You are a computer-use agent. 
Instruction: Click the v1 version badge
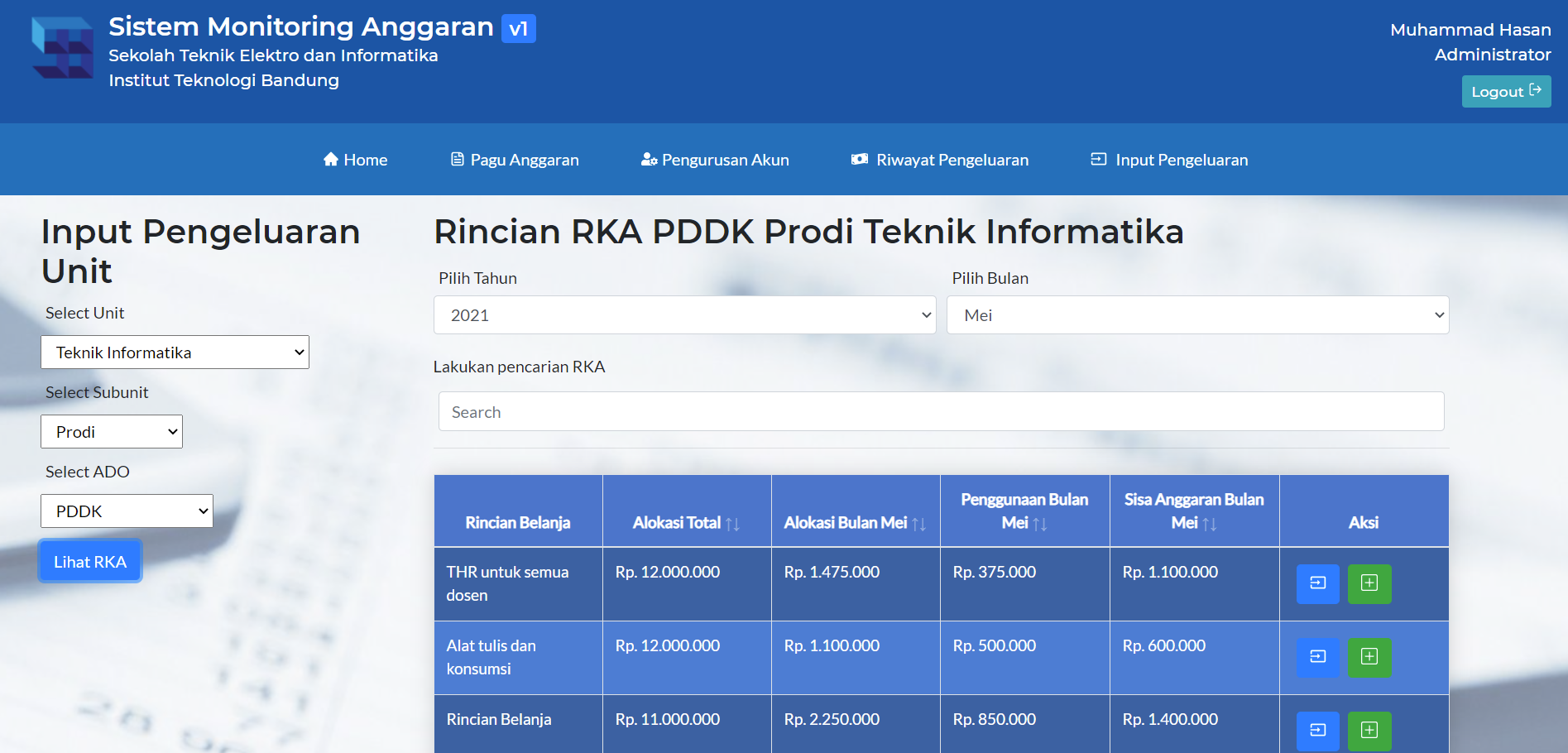point(519,29)
